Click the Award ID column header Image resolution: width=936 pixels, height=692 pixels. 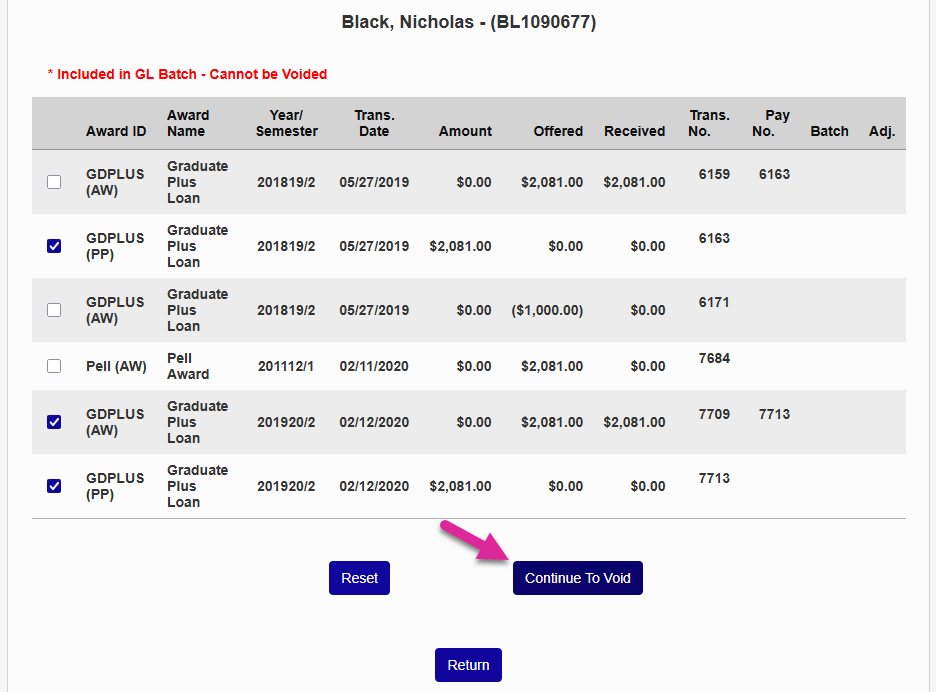[116, 131]
